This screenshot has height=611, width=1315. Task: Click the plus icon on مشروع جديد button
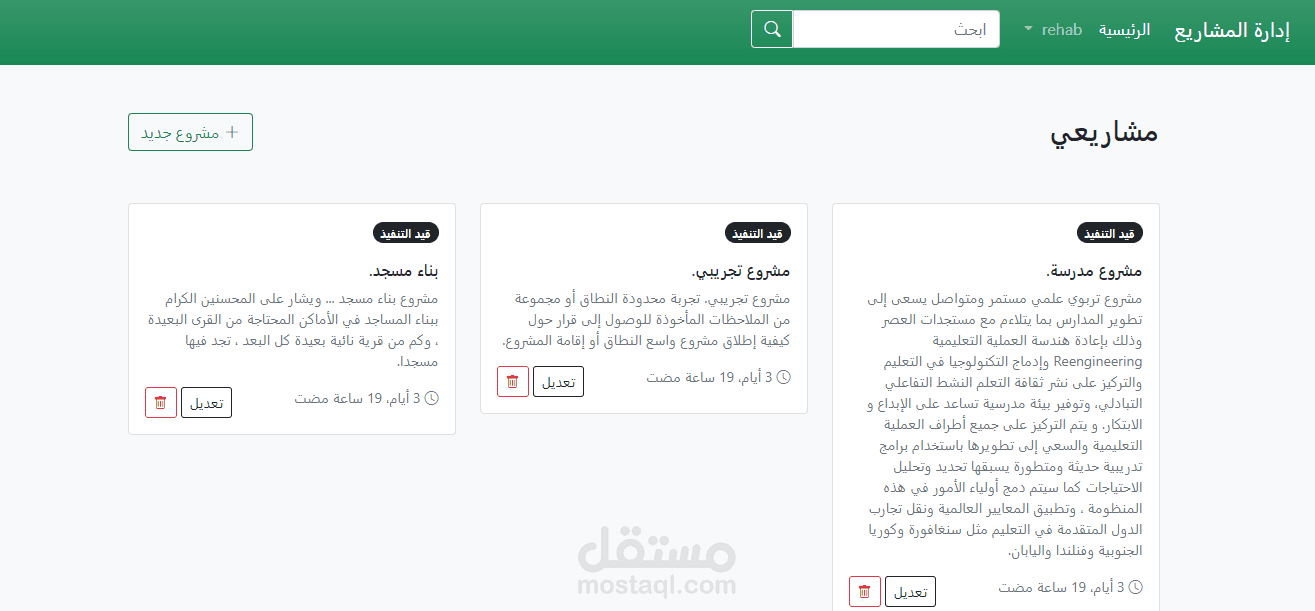pos(232,131)
